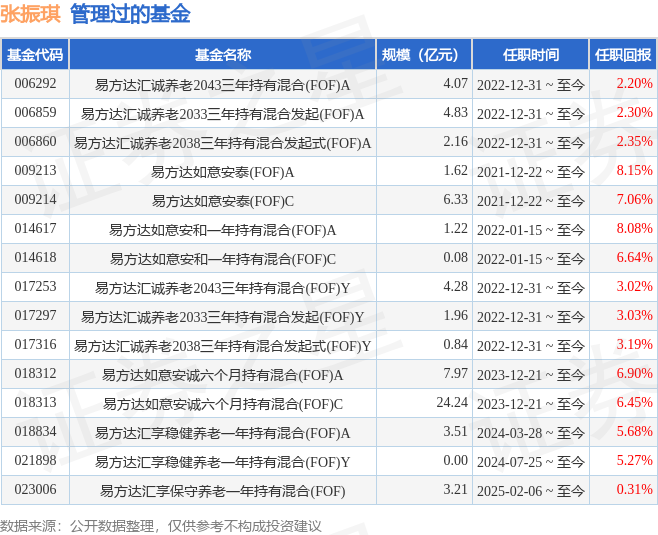Select fund code 006859
Image resolution: width=658 pixels, height=535 pixels.
(x=35, y=112)
